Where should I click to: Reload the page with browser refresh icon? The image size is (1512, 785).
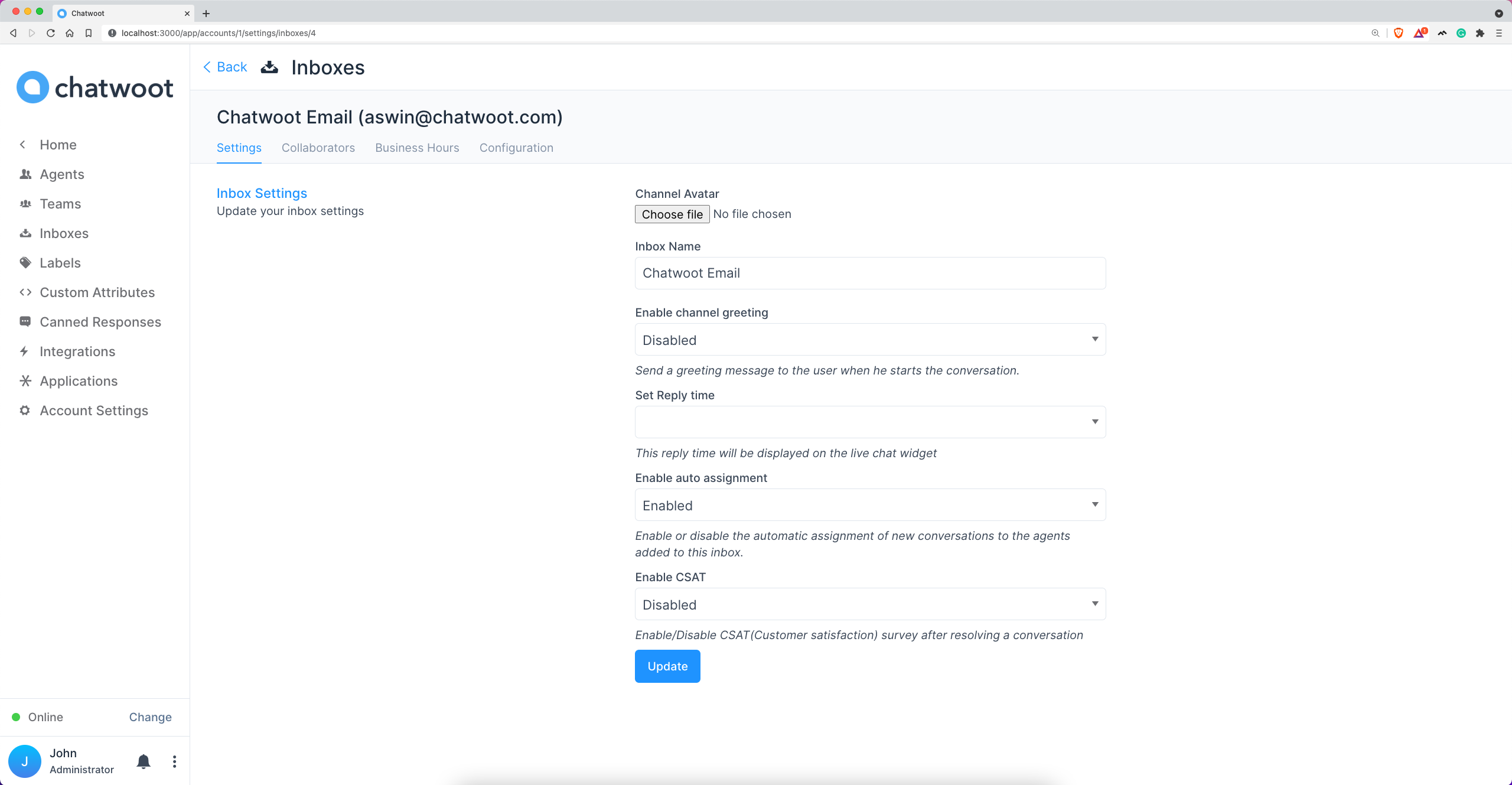[51, 33]
